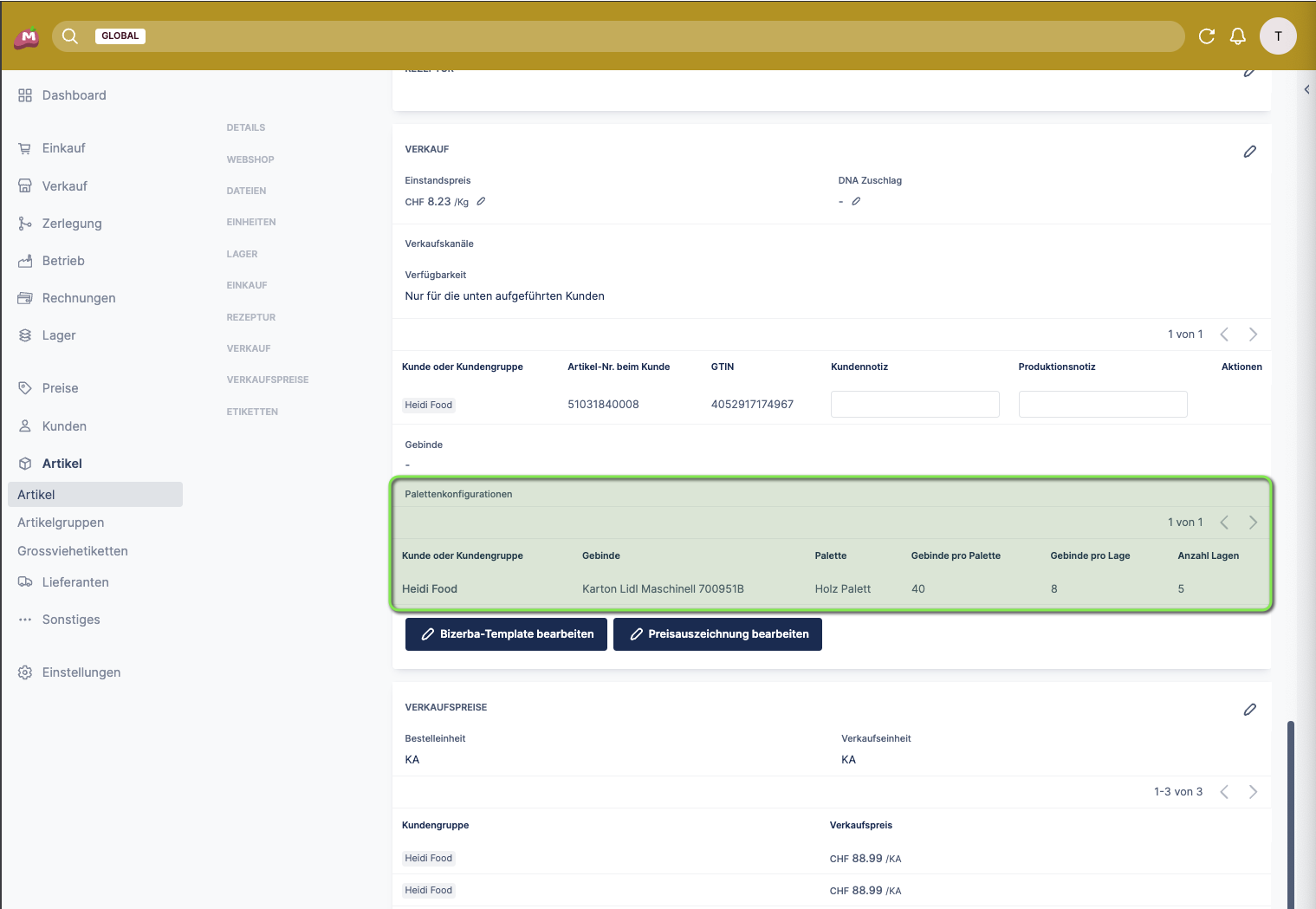The height and width of the screenshot is (909, 1316).
Task: Open Einstellungen in the sidebar
Action: [x=81, y=672]
